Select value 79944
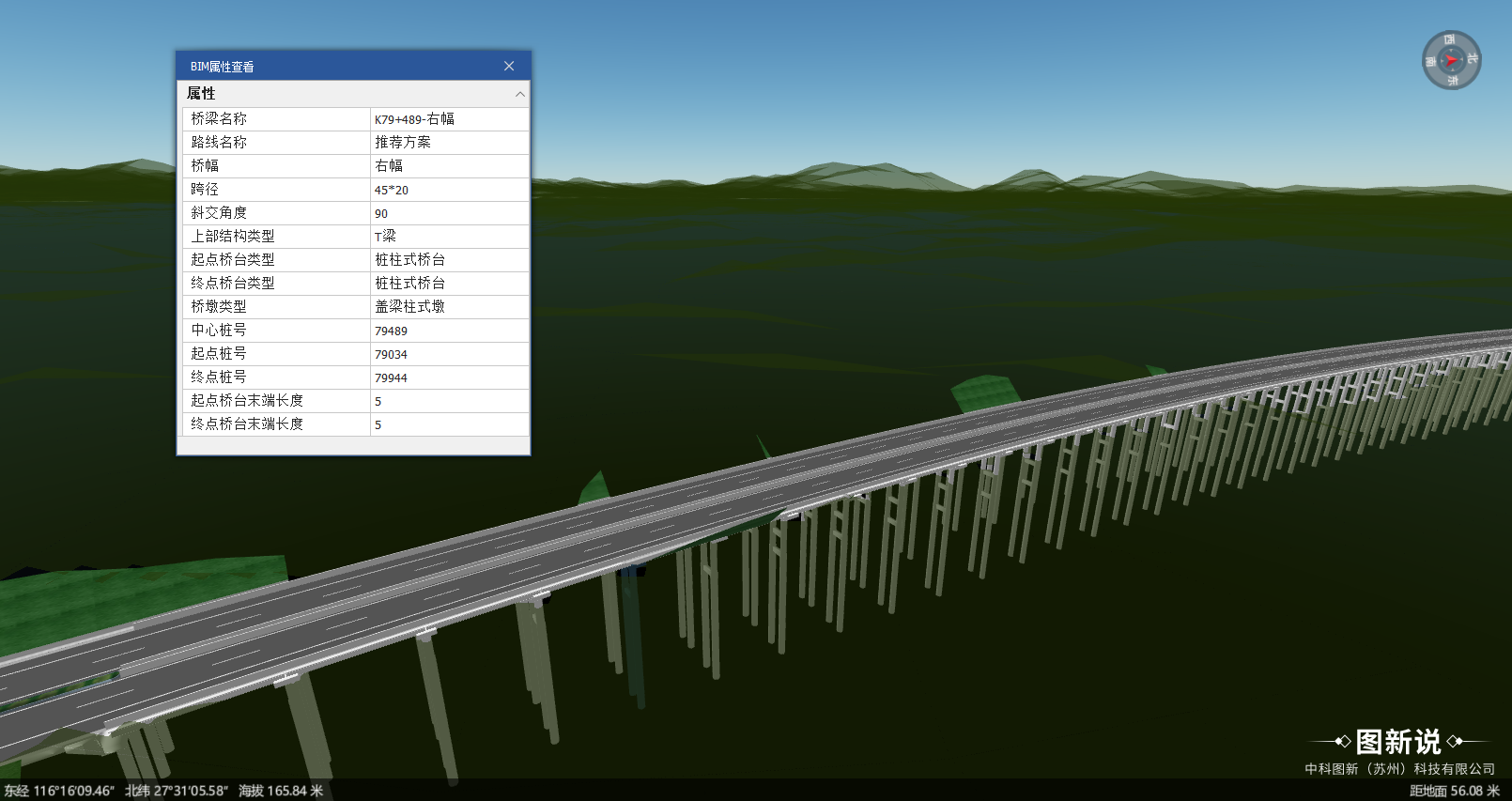This screenshot has width=1512, height=801. tap(450, 377)
